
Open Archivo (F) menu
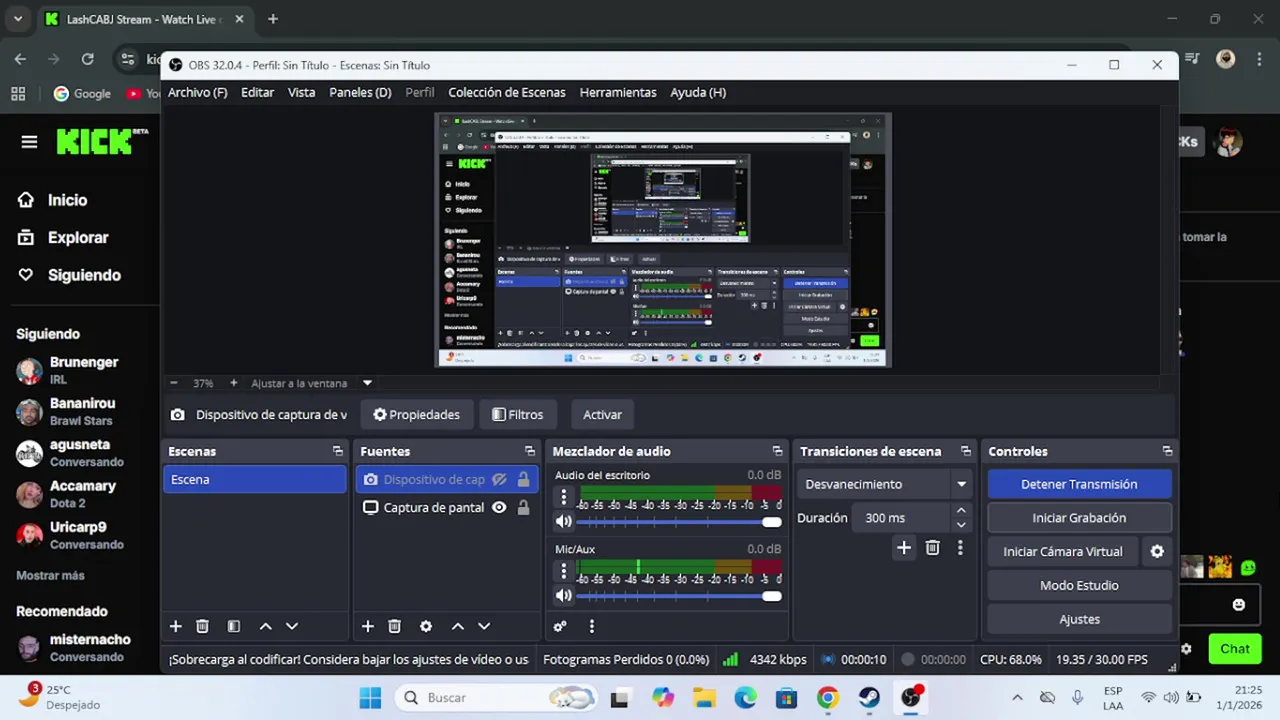pos(197,92)
